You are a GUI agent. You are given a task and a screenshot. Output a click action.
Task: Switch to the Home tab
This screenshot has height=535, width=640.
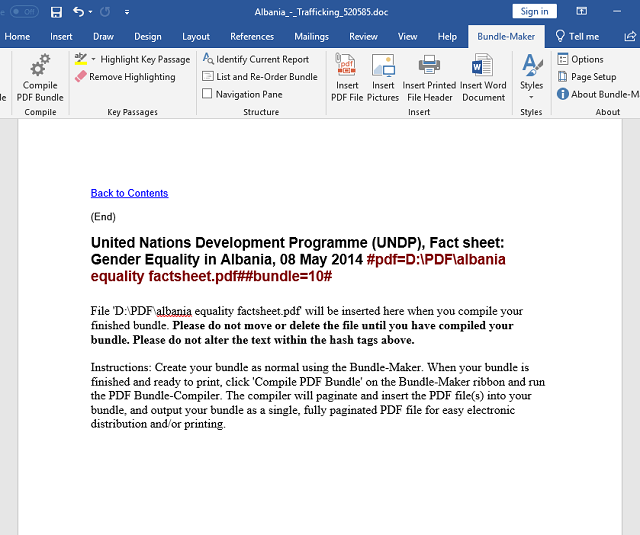[17, 36]
